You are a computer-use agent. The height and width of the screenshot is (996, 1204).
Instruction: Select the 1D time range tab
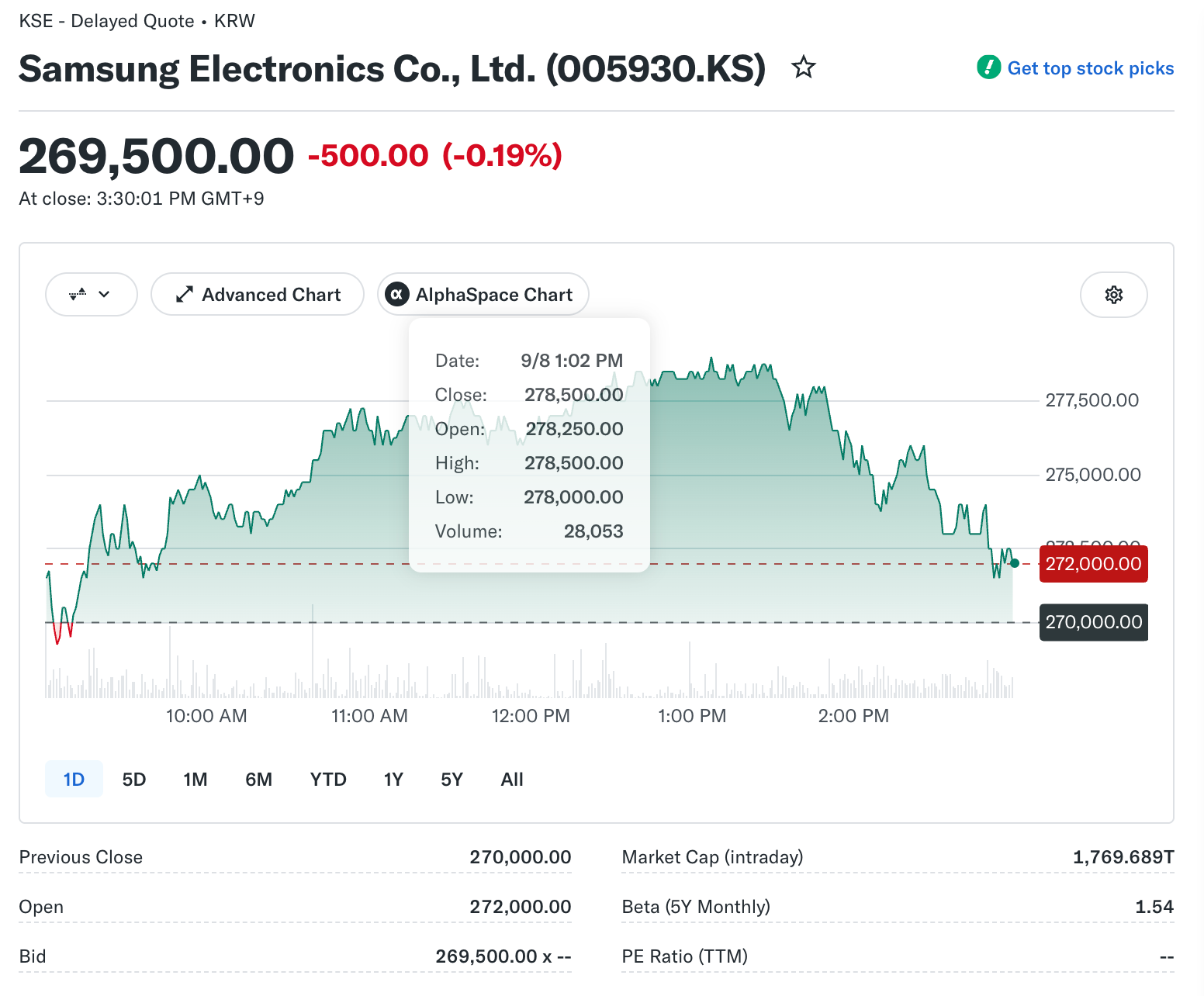click(x=74, y=780)
